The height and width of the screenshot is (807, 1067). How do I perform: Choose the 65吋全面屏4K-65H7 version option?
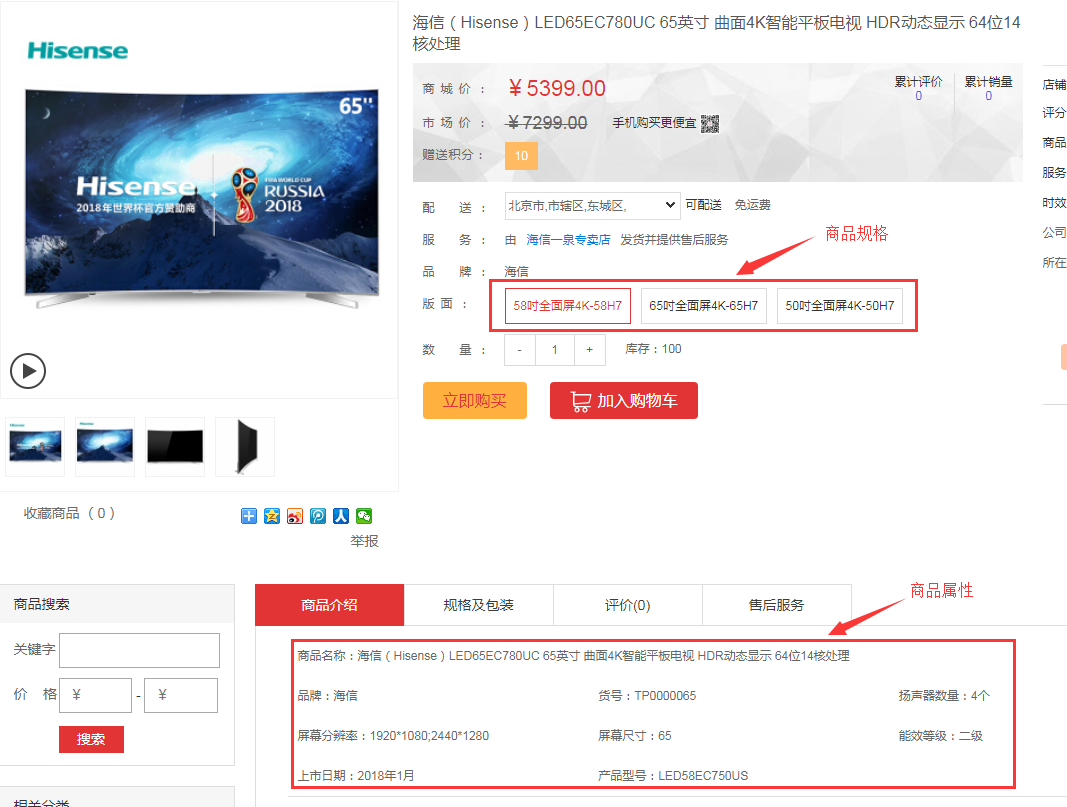point(703,306)
